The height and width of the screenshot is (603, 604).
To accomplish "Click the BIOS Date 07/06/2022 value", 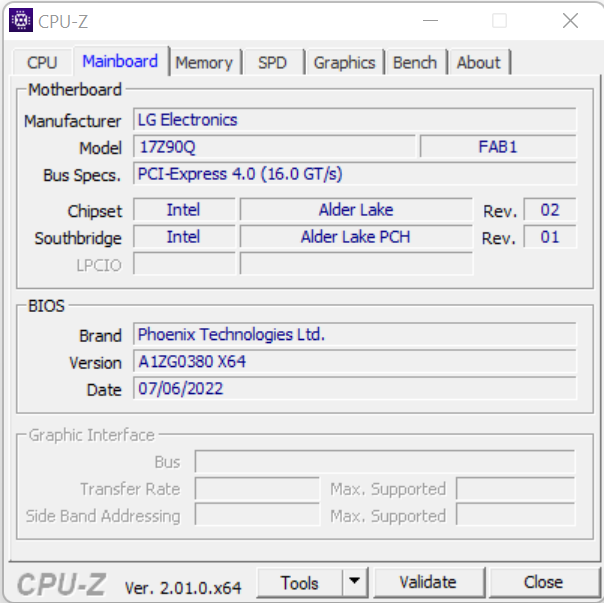I will pyautogui.click(x=355, y=388).
